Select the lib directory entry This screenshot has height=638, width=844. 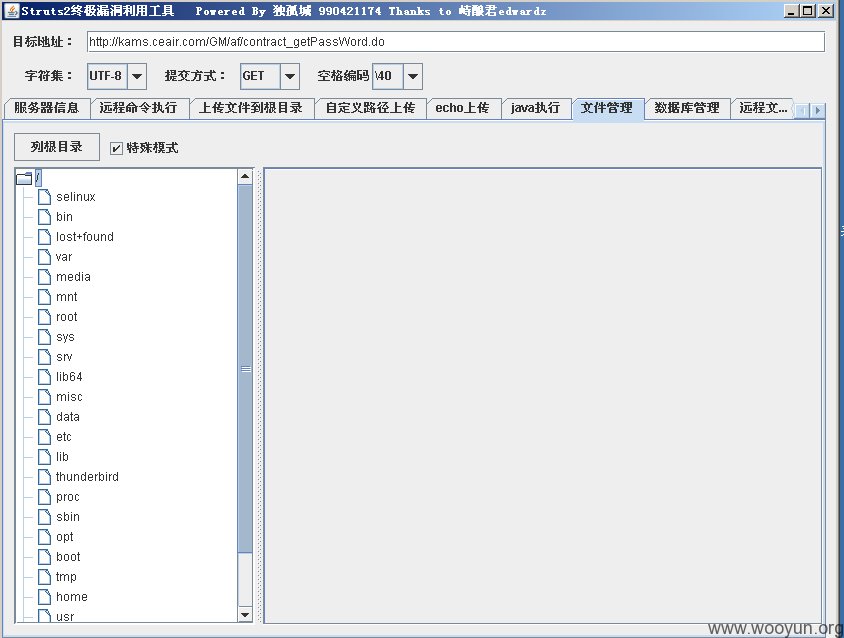(x=62, y=457)
